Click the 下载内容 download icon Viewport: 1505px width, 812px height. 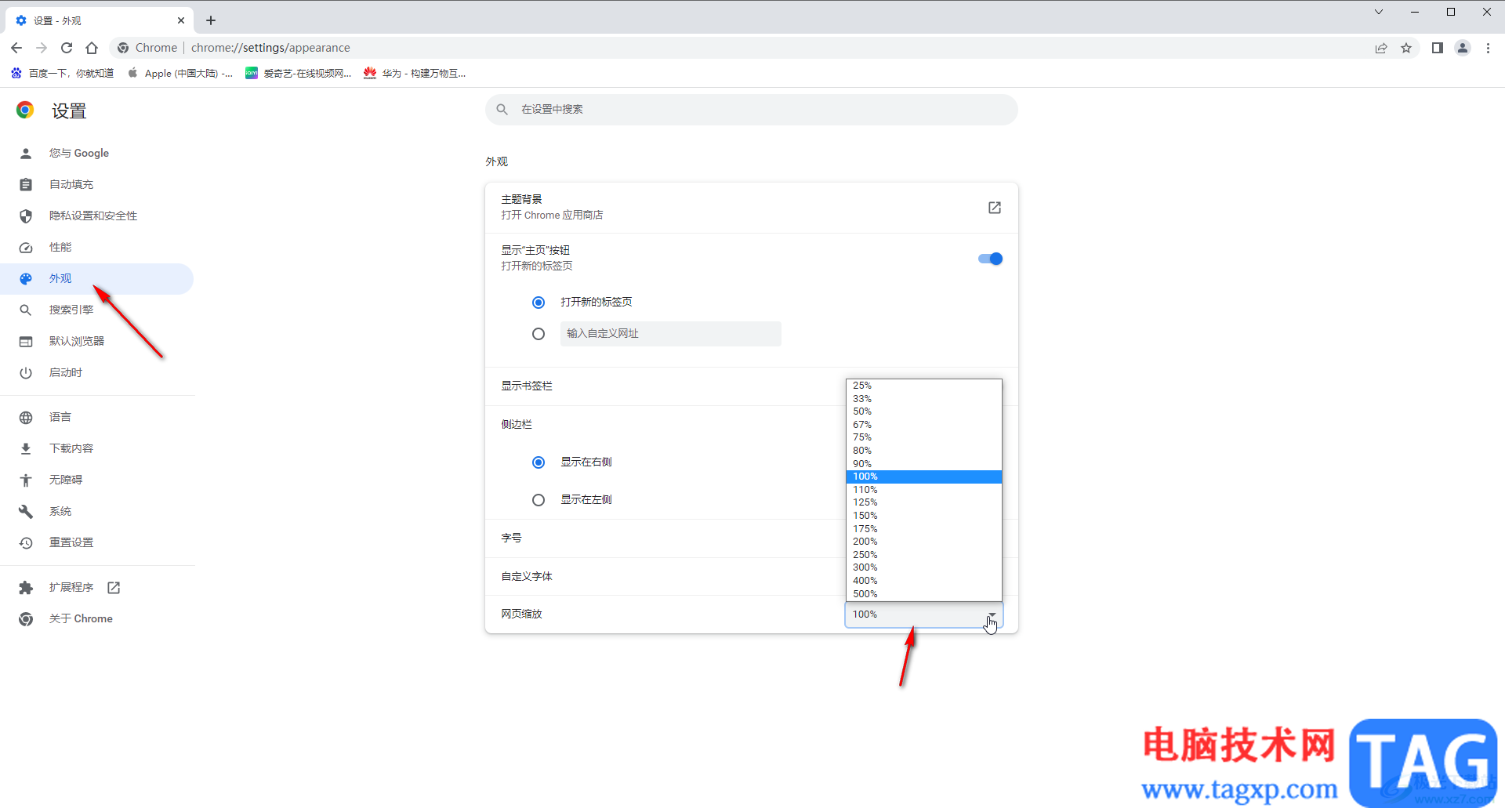tap(26, 449)
